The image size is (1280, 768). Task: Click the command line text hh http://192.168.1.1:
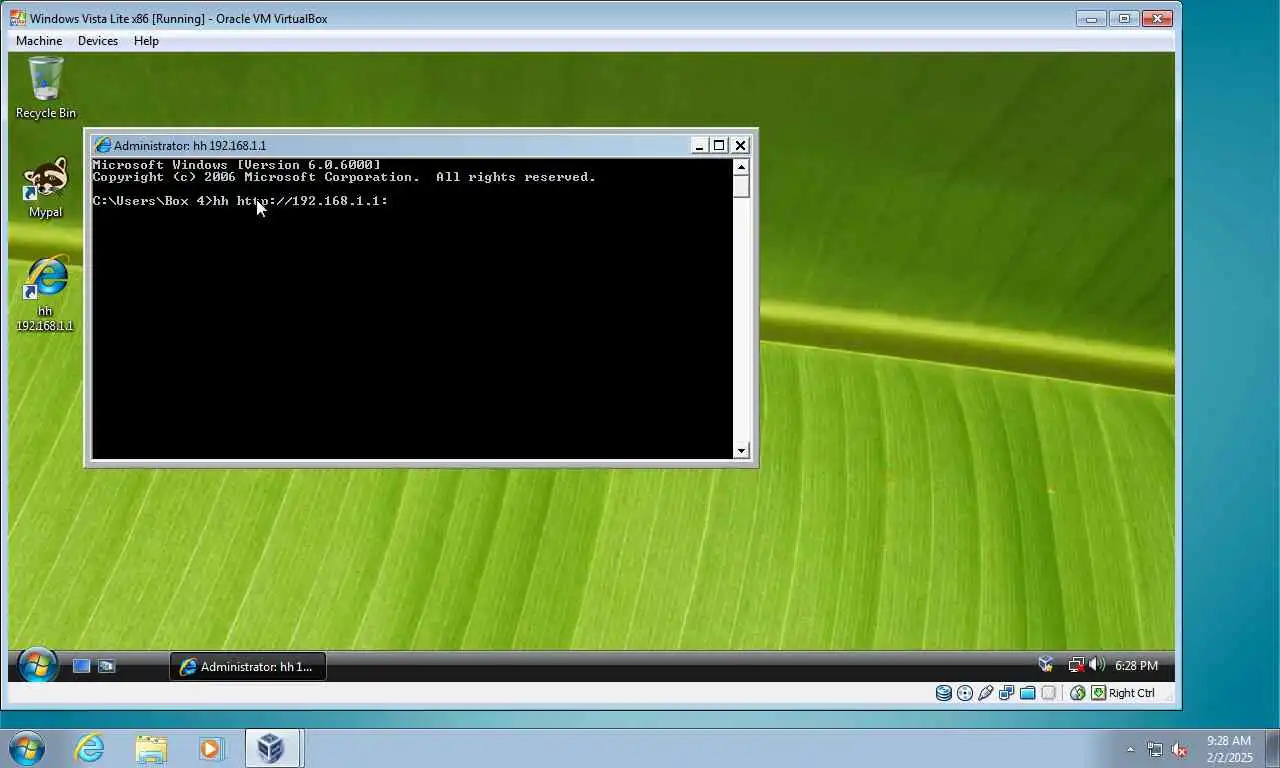[x=301, y=201]
